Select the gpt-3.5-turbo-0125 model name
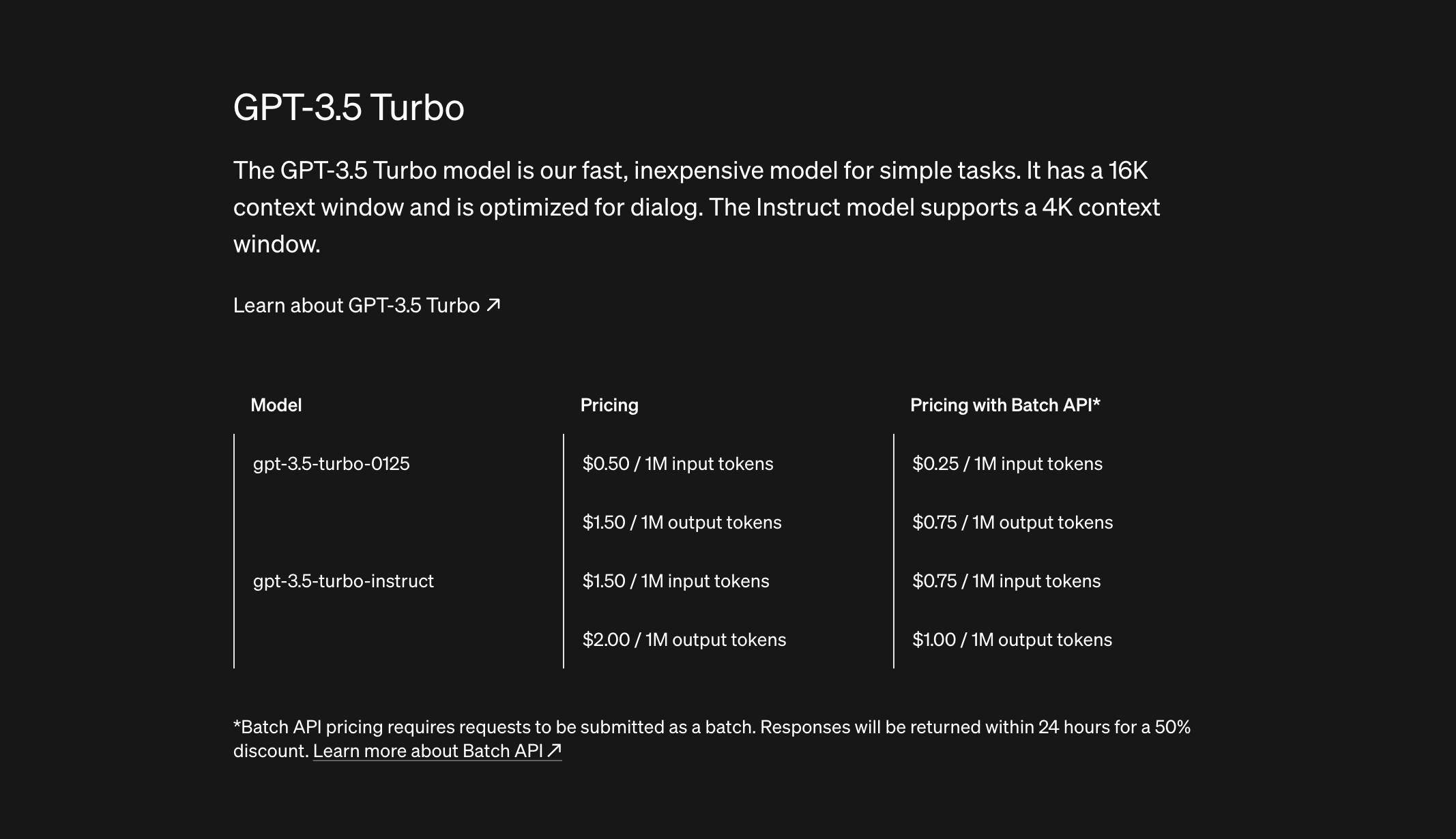Viewport: 1456px width, 839px height. coord(332,464)
